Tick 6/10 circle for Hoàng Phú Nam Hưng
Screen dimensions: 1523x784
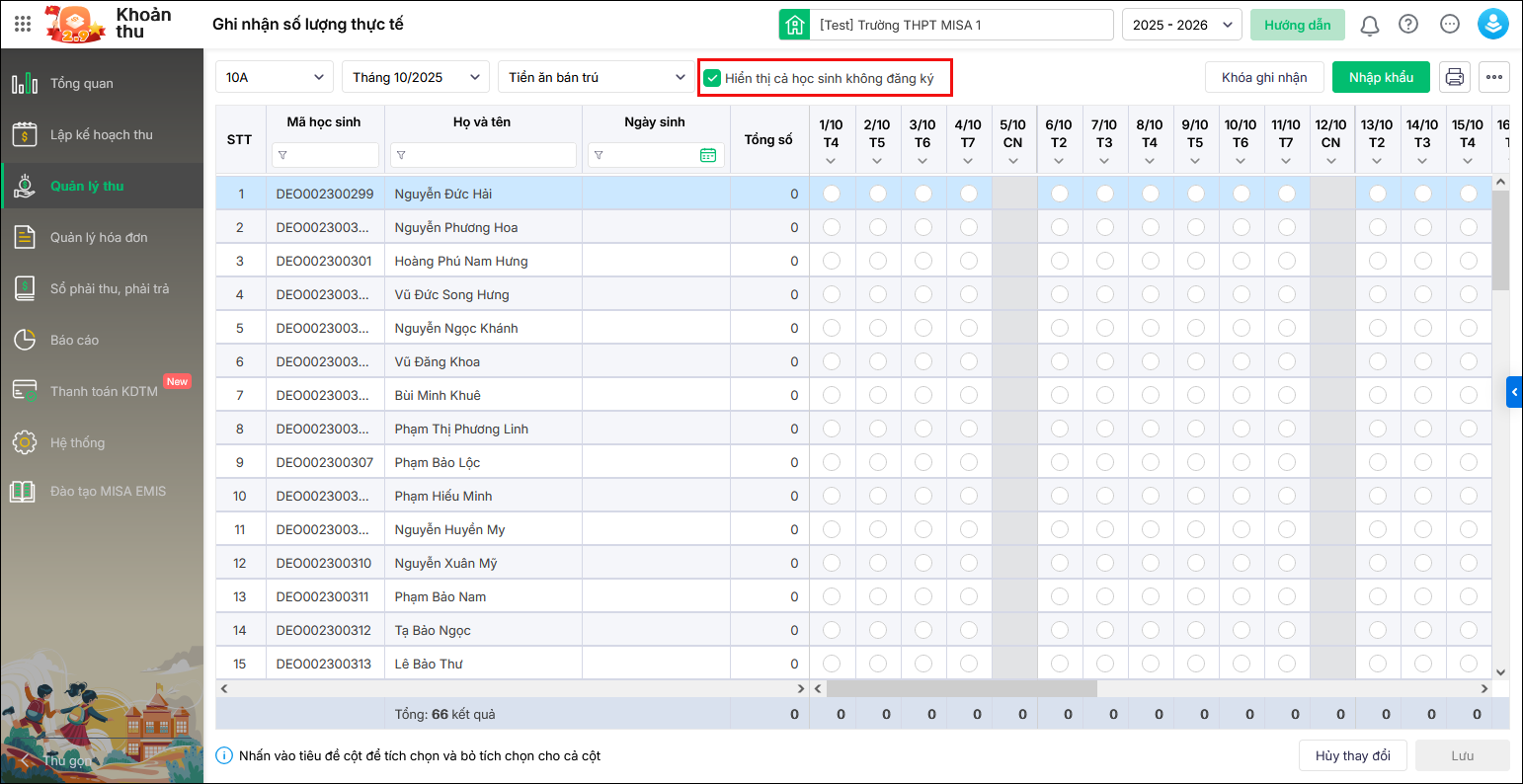point(1059,261)
